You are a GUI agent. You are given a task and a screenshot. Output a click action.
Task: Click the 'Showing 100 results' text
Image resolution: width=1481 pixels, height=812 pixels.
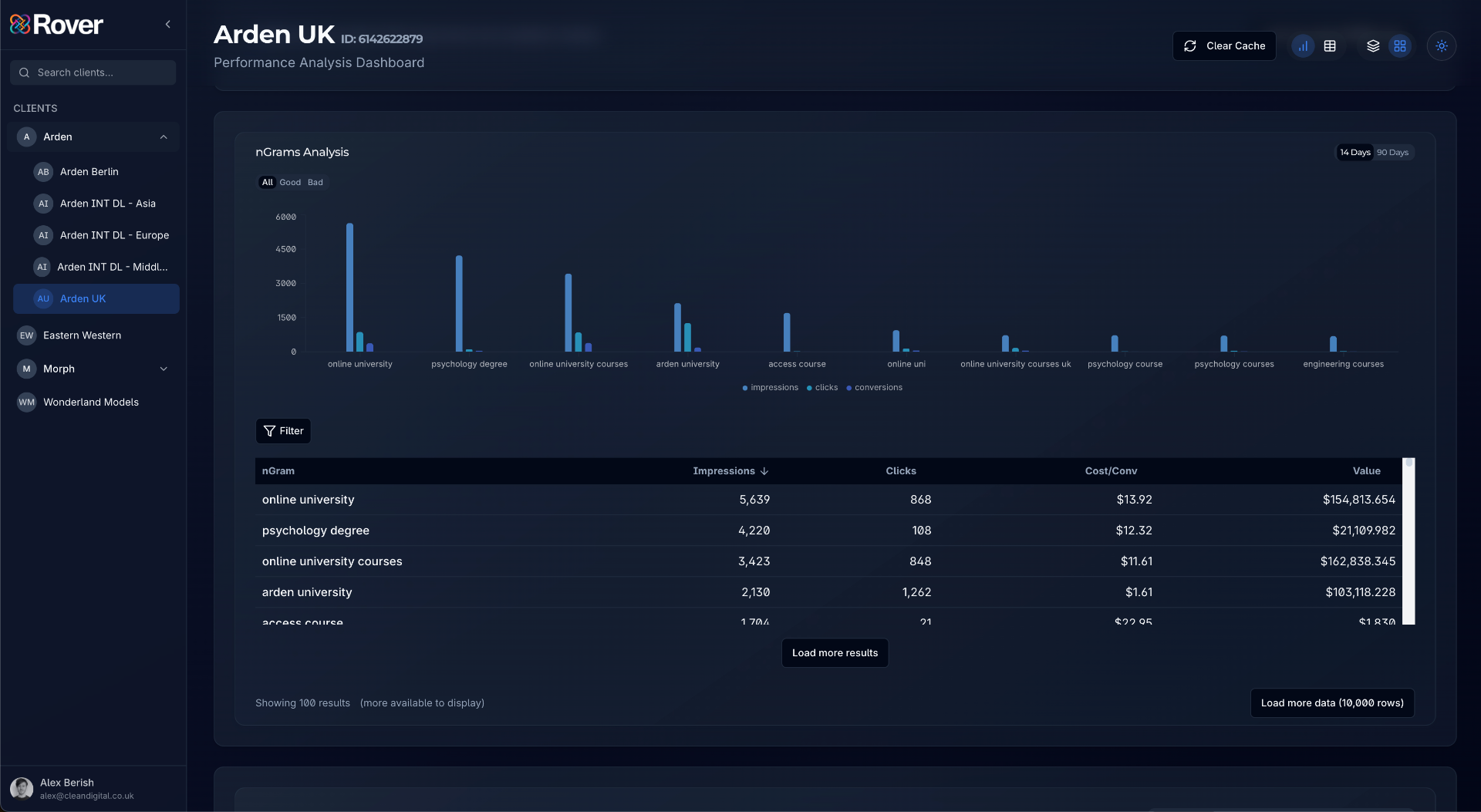click(x=302, y=703)
